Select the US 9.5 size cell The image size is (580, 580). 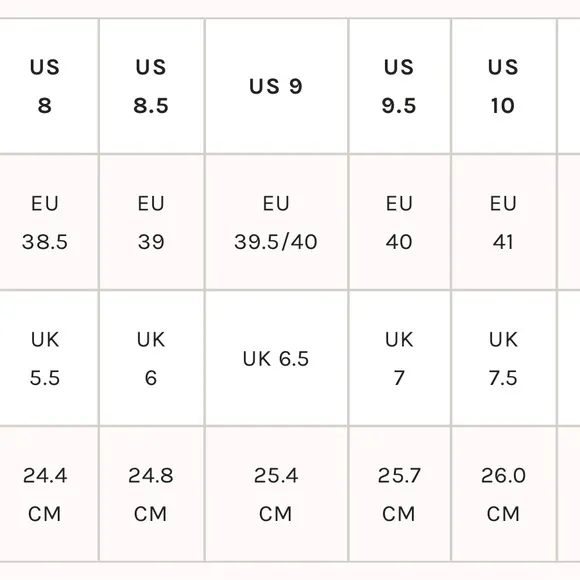(400, 86)
